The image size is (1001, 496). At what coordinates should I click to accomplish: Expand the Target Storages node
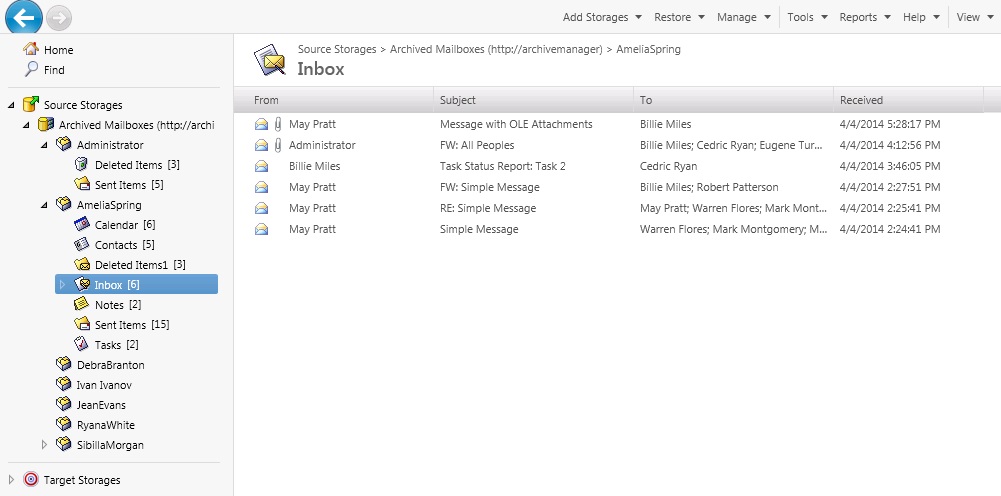pyautogui.click(x=11, y=479)
